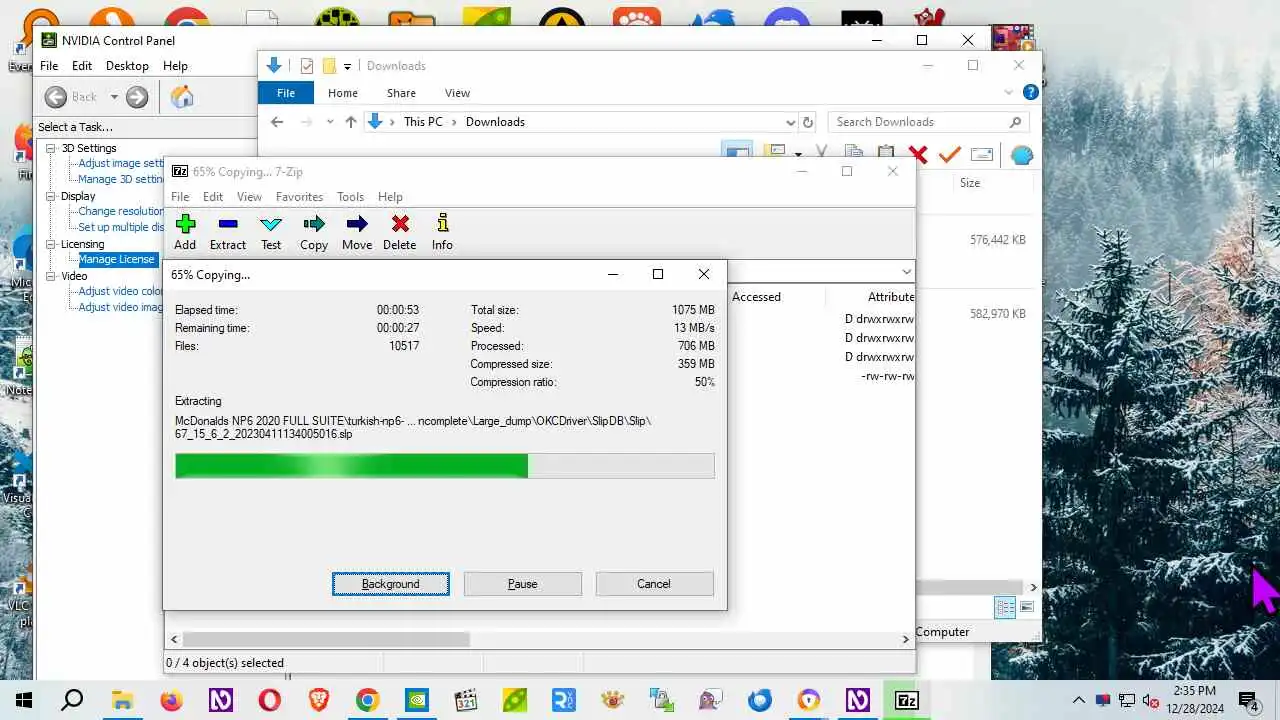Click the Back arrow in Downloads window

(x=277, y=122)
